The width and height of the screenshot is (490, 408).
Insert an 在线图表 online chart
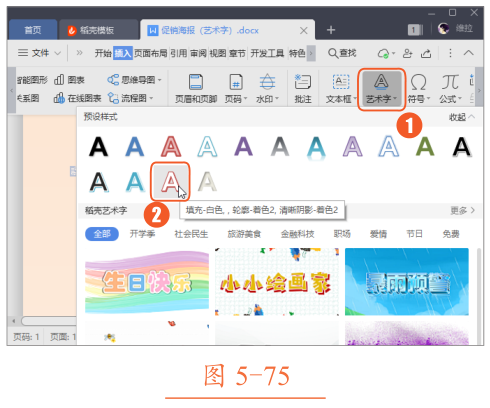(77, 98)
